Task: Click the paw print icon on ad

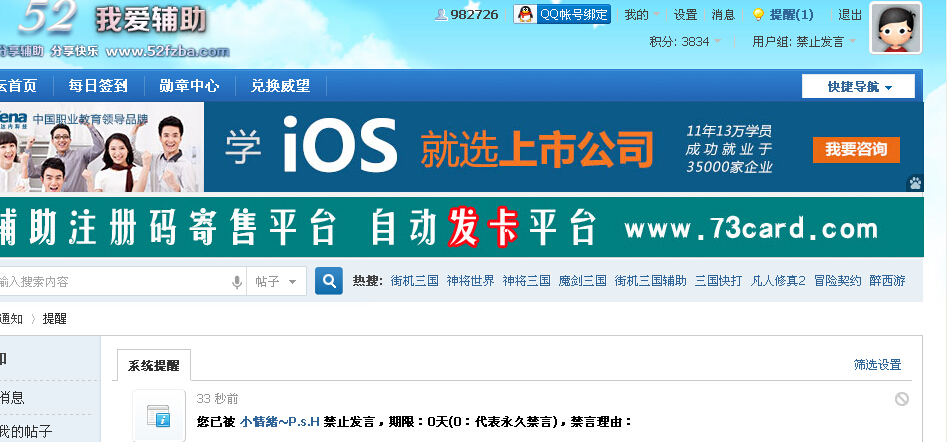Action: tap(916, 183)
